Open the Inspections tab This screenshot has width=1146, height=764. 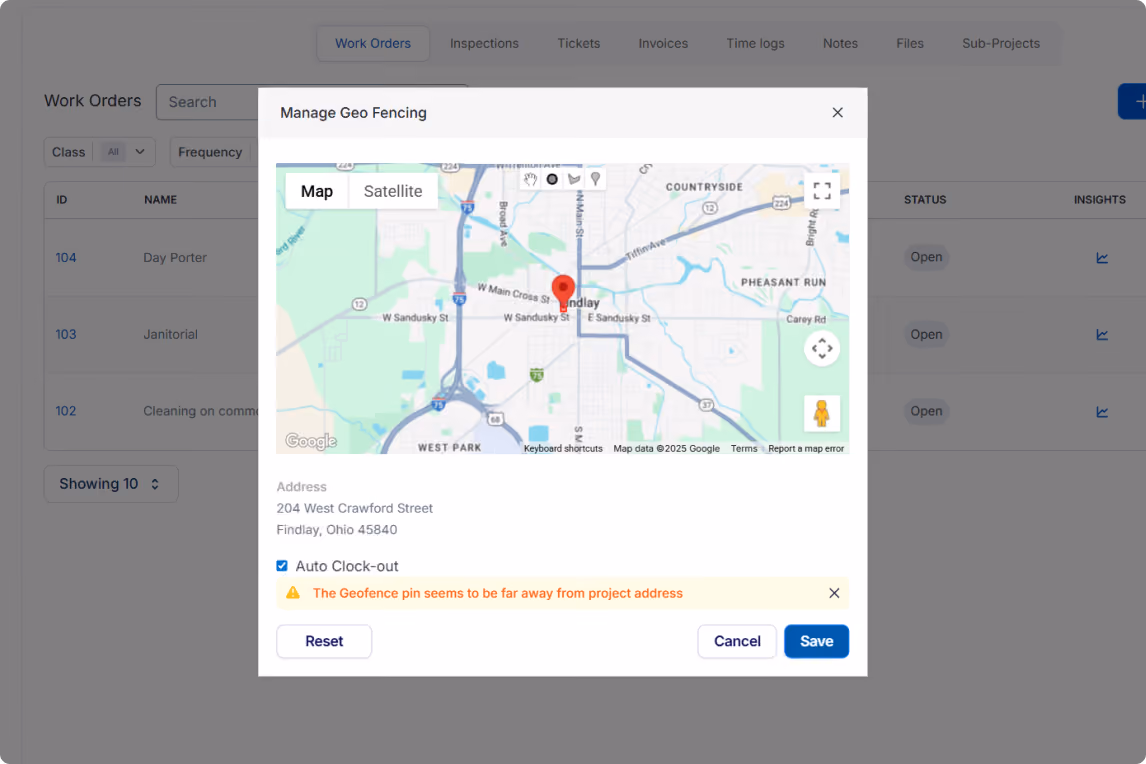point(484,43)
